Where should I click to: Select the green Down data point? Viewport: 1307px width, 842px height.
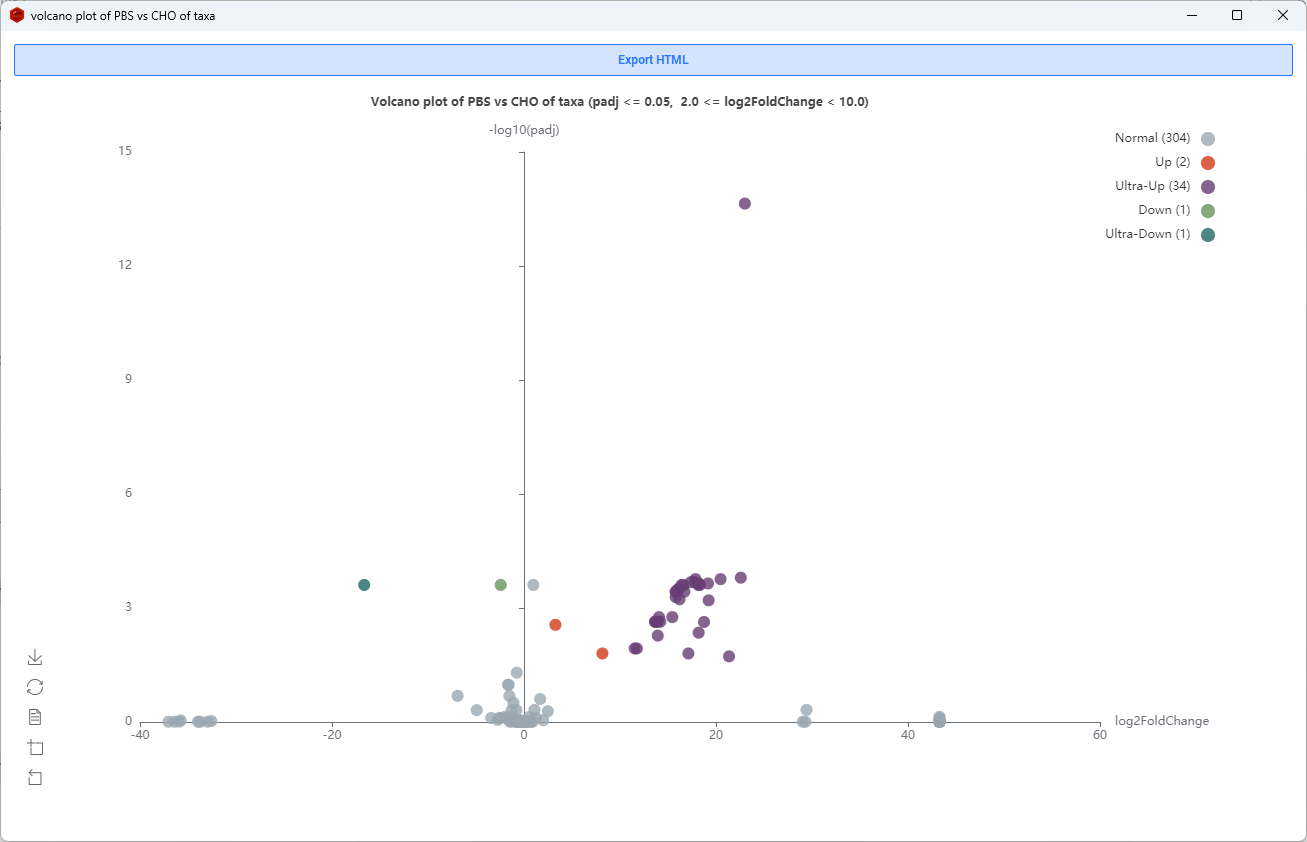click(500, 585)
